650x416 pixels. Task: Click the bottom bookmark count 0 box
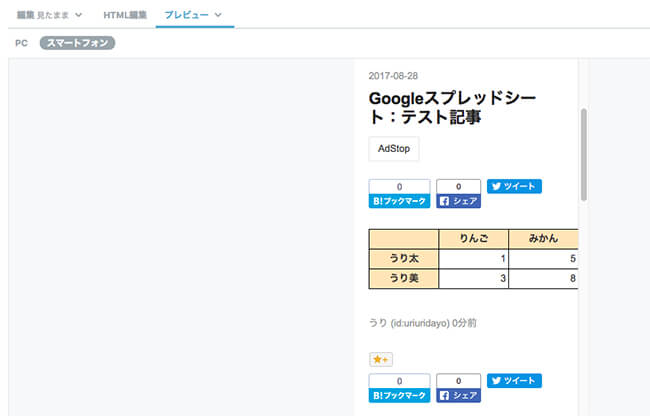[399, 381]
